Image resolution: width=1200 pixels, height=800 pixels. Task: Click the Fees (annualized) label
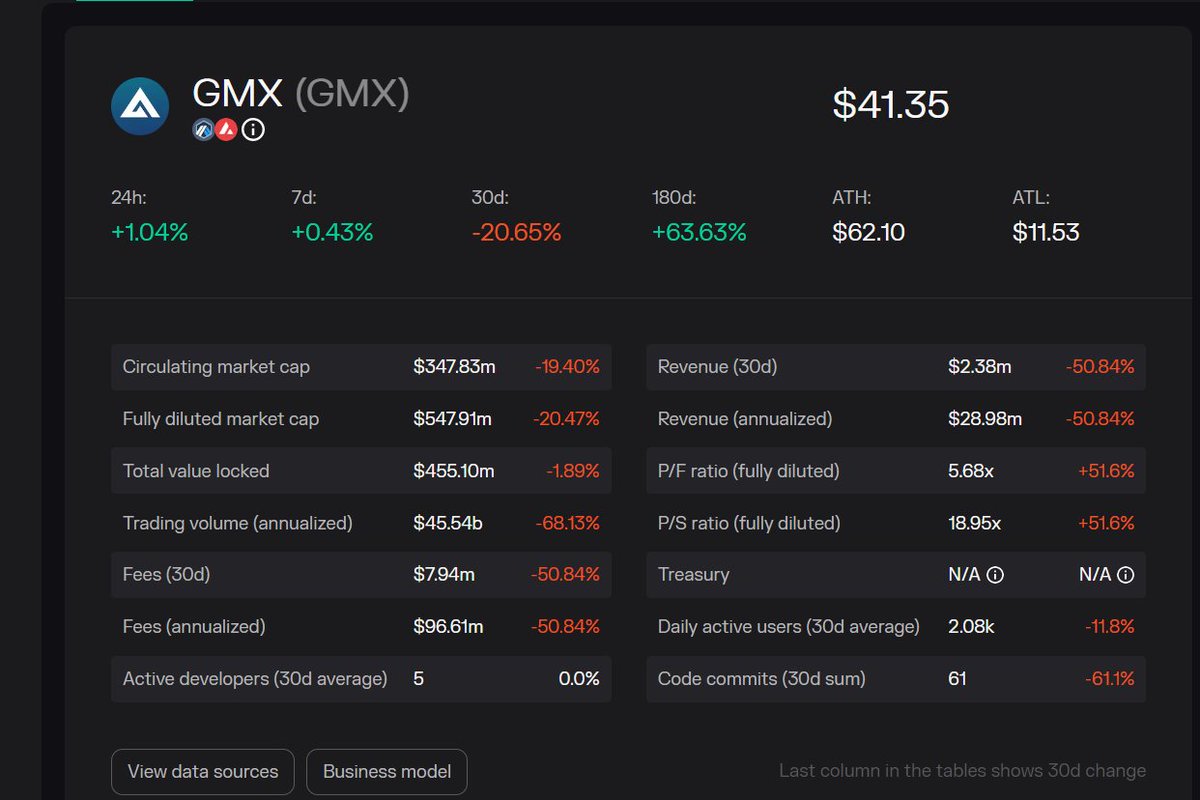tap(194, 627)
